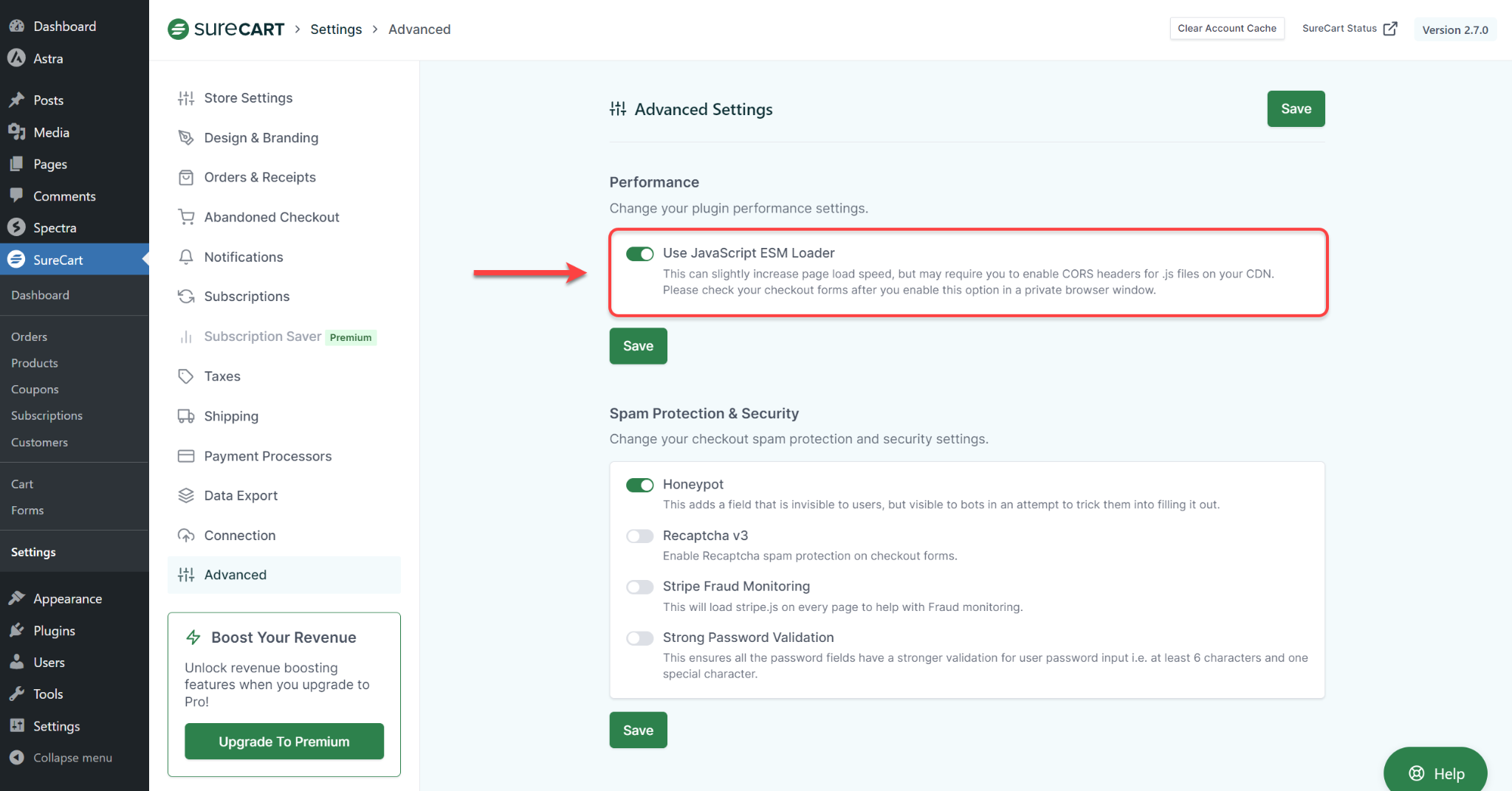Image resolution: width=1512 pixels, height=791 pixels.
Task: Click the Astra logo icon
Action: (16, 58)
